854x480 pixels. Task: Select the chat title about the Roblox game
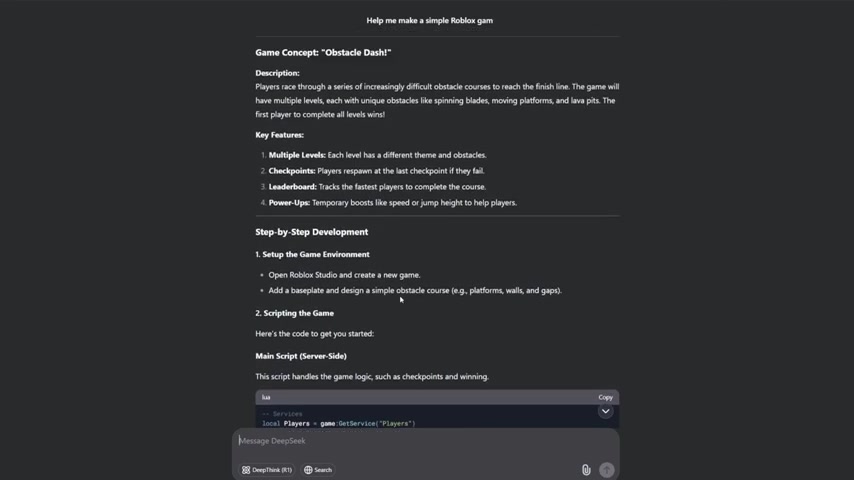click(x=429, y=20)
